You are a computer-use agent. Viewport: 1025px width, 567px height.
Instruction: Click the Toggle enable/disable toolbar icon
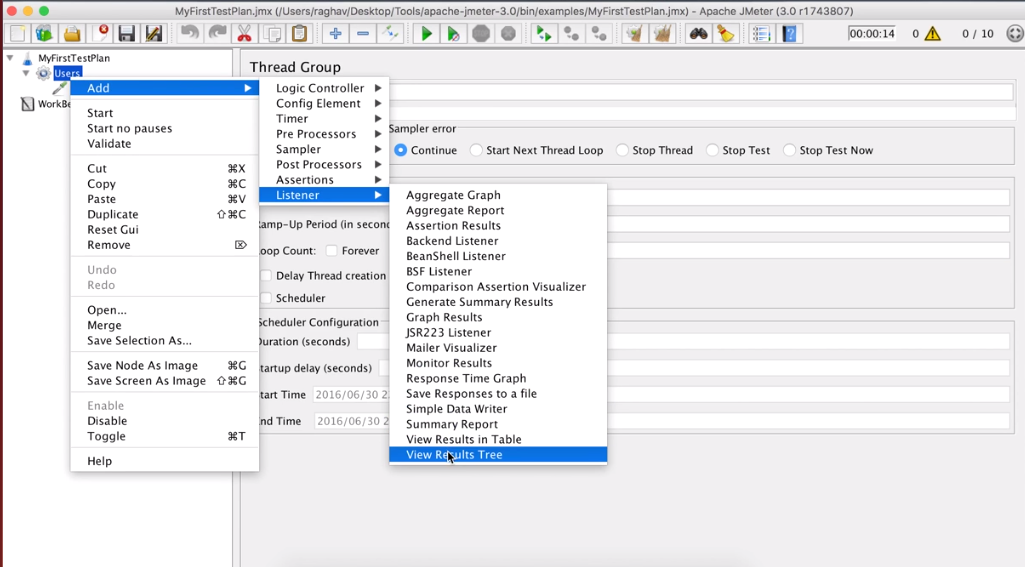pyautogui.click(x=390, y=33)
